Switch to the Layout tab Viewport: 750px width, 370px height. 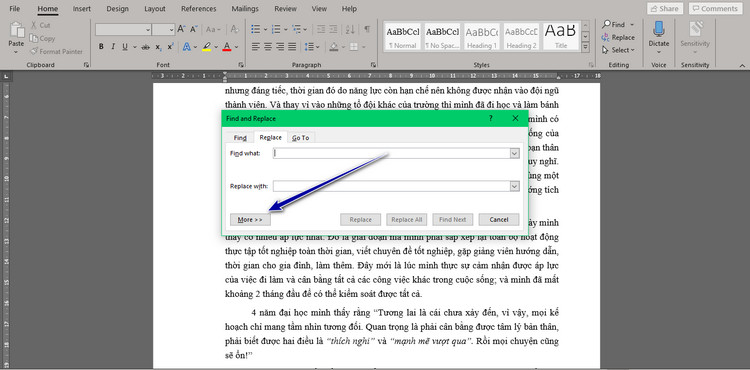(x=154, y=9)
